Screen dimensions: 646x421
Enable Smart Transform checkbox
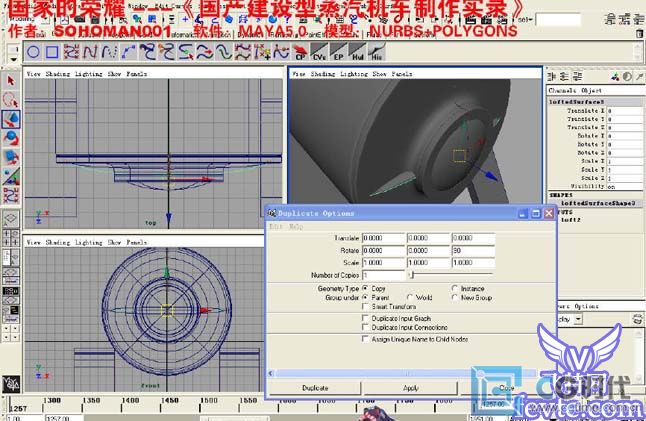(x=365, y=306)
